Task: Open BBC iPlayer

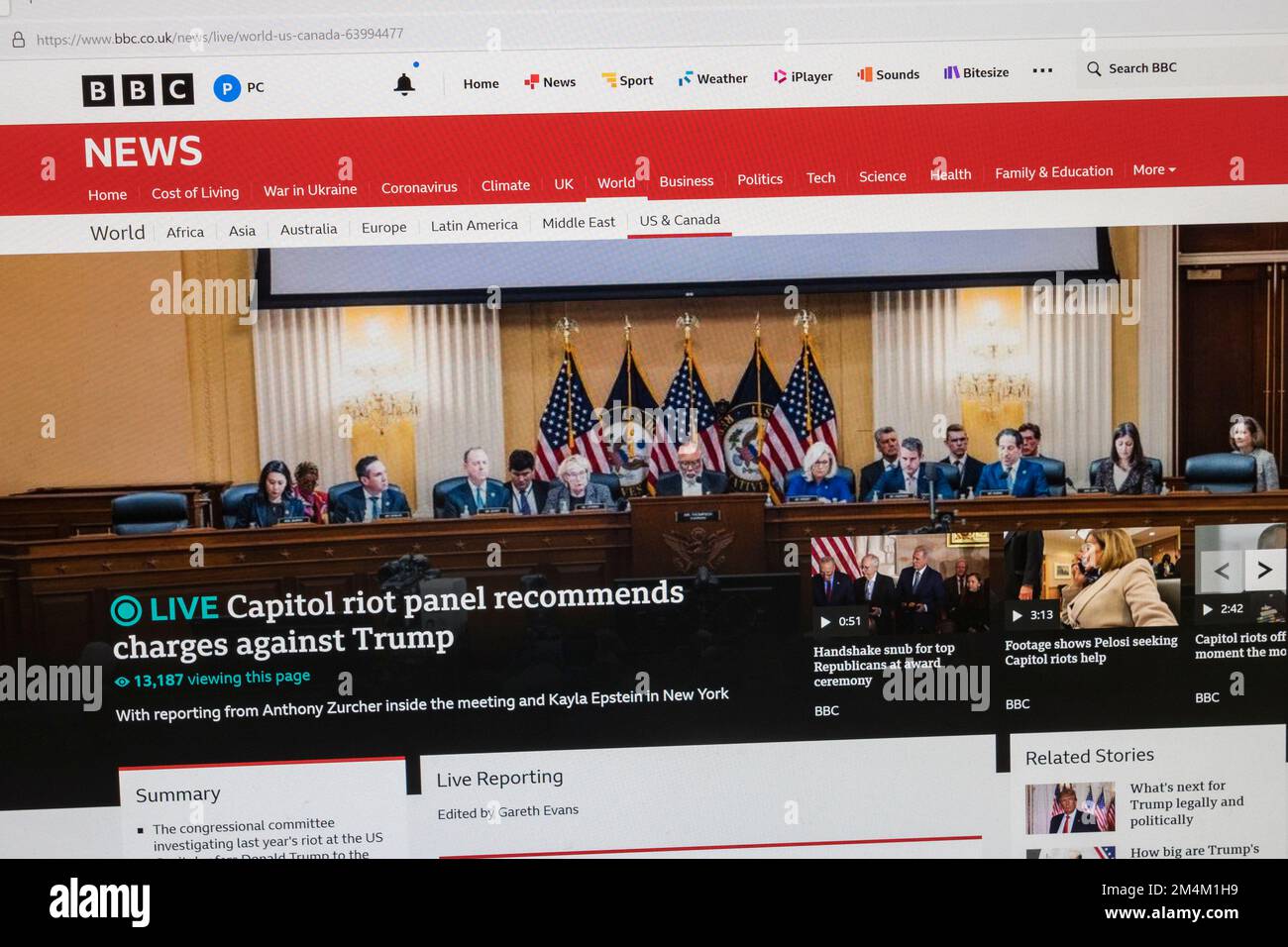Action: click(803, 76)
